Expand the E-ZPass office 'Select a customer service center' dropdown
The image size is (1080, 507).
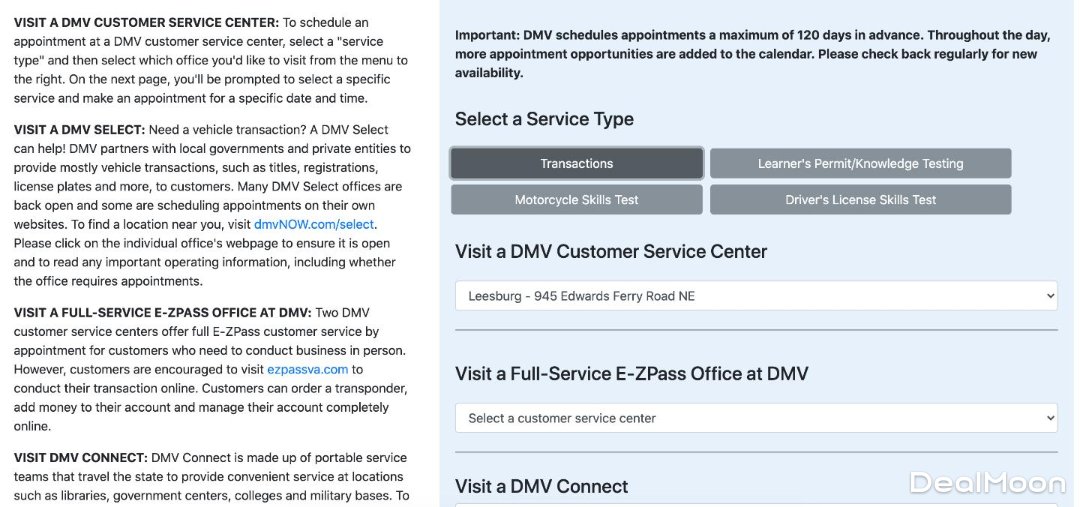pos(755,418)
